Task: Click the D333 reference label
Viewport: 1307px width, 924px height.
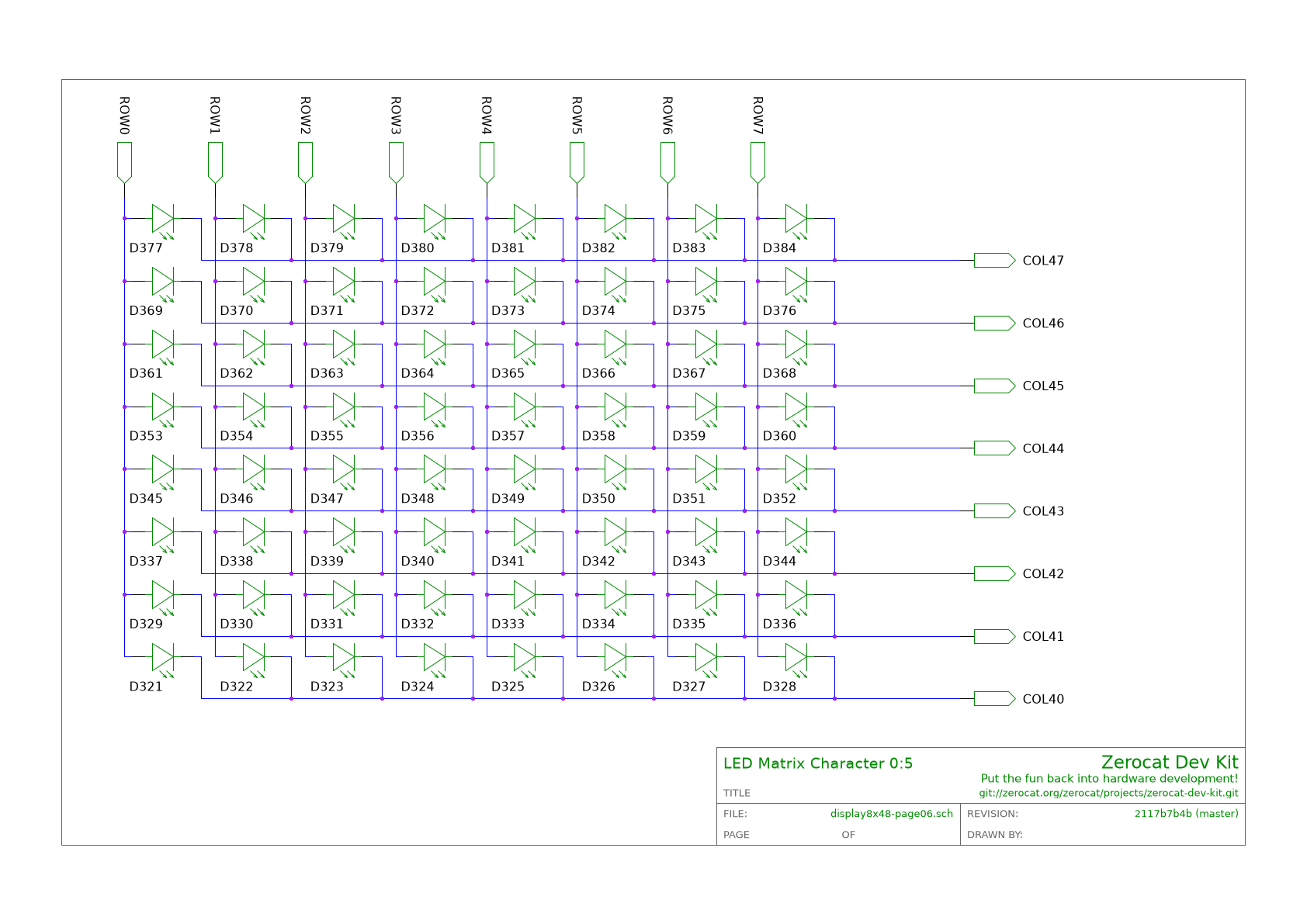Action: pos(508,624)
